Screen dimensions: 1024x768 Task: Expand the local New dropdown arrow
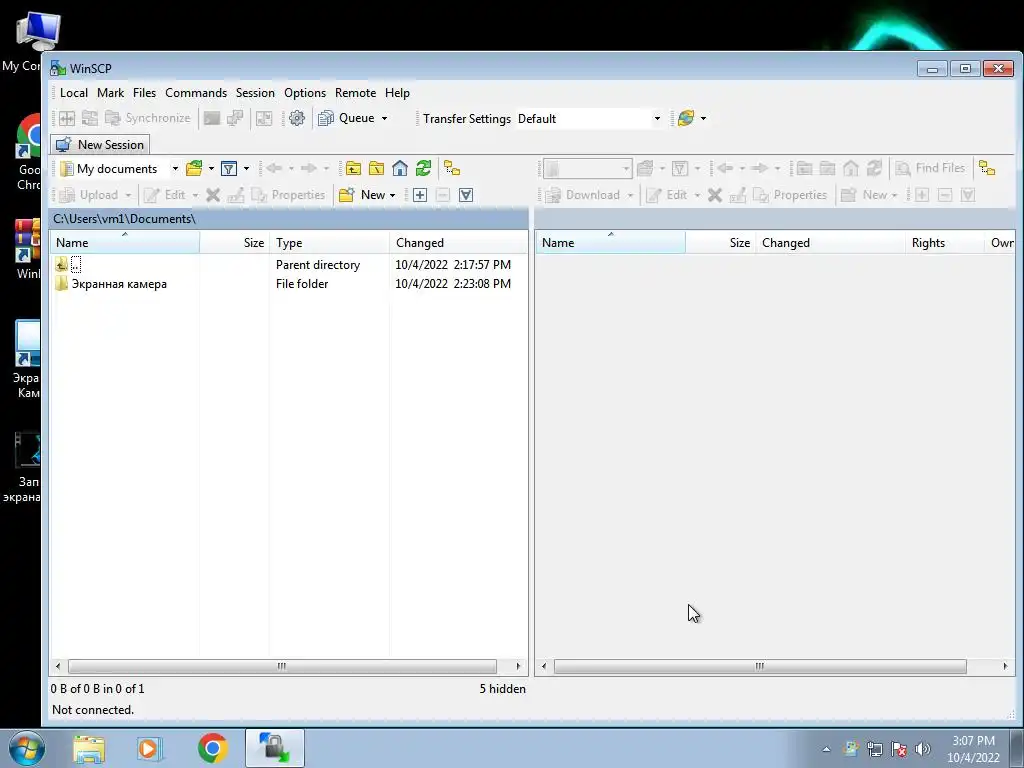(392, 195)
